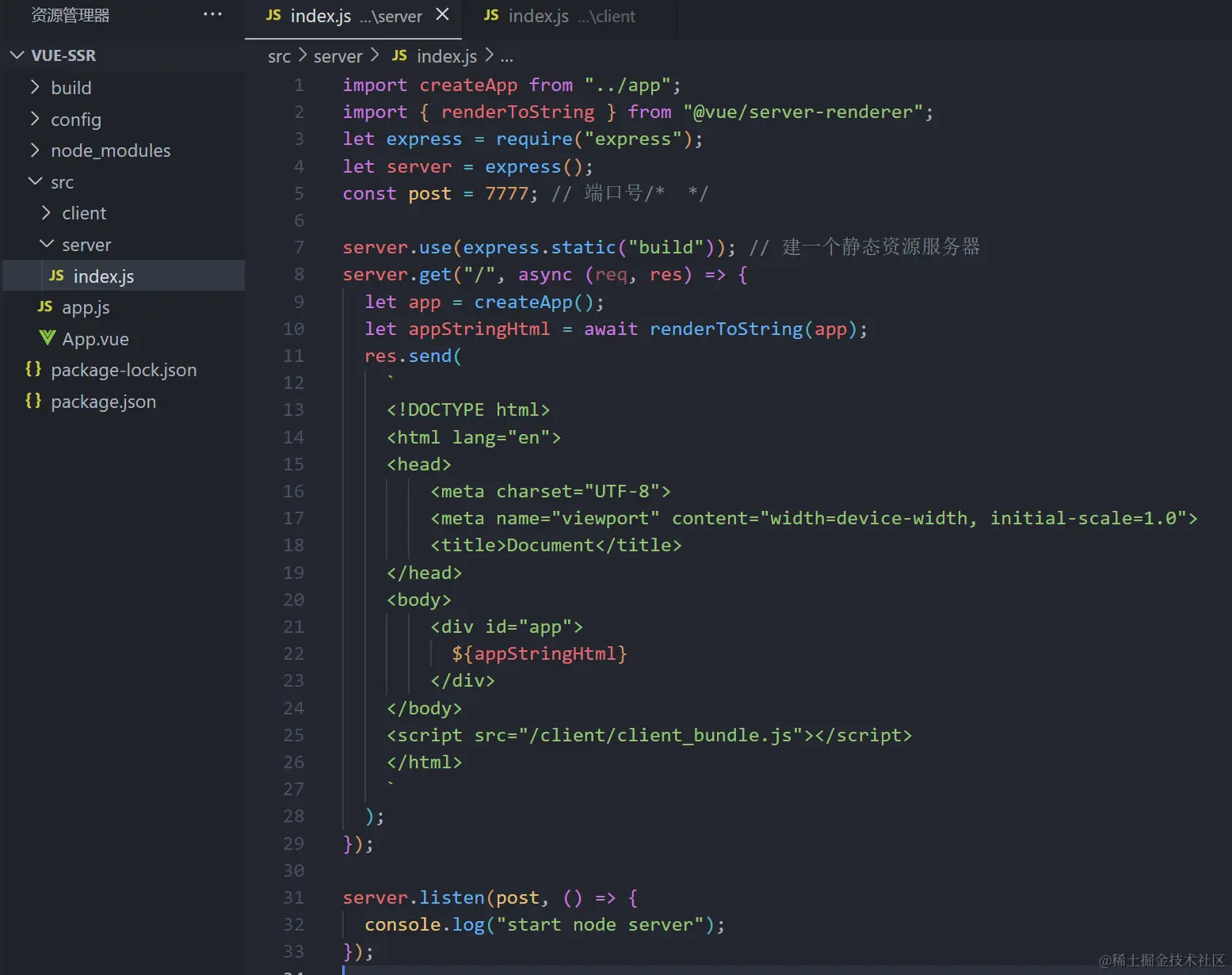Collapse the src folder chevron
1232x975 pixels.
point(35,181)
